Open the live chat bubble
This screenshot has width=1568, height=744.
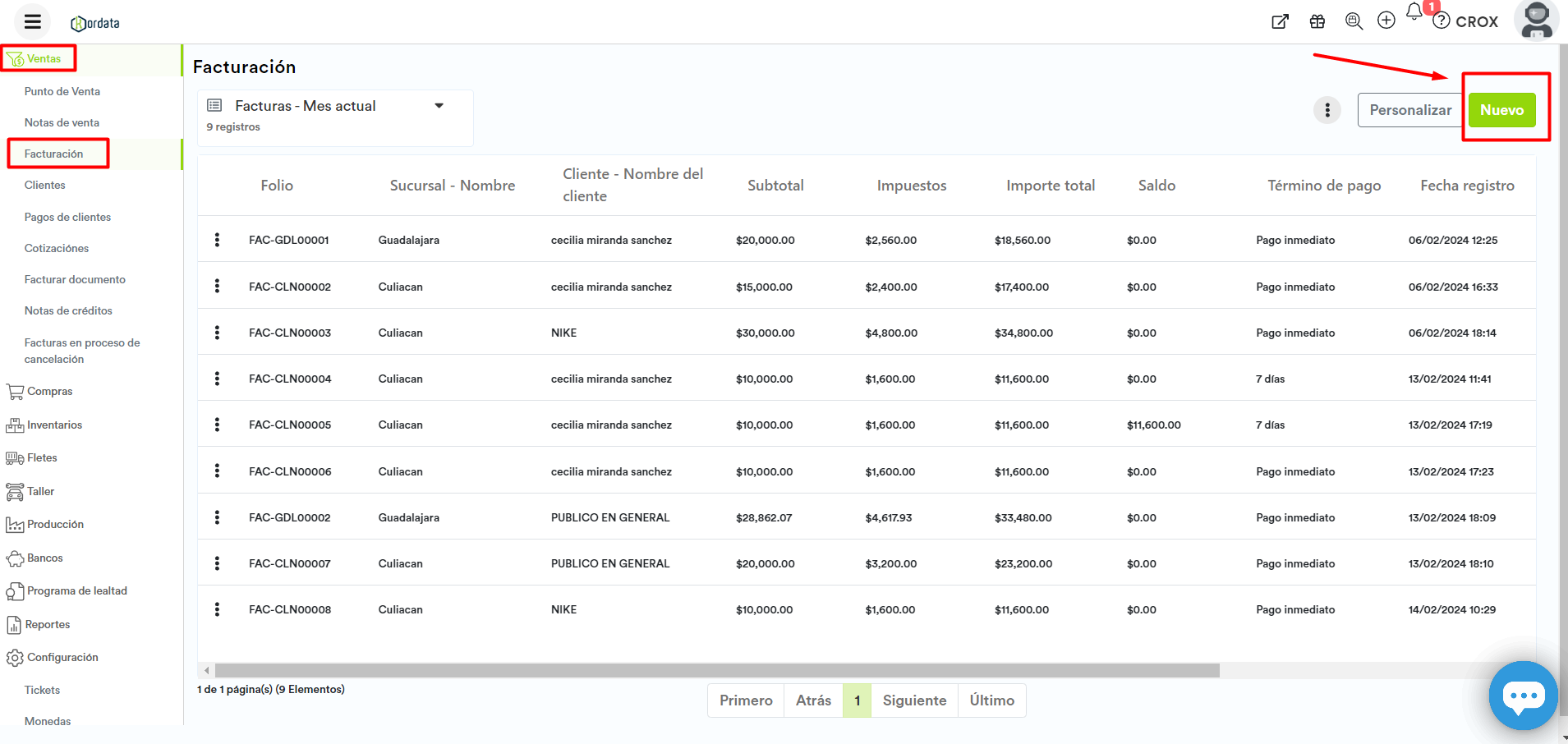(x=1523, y=696)
